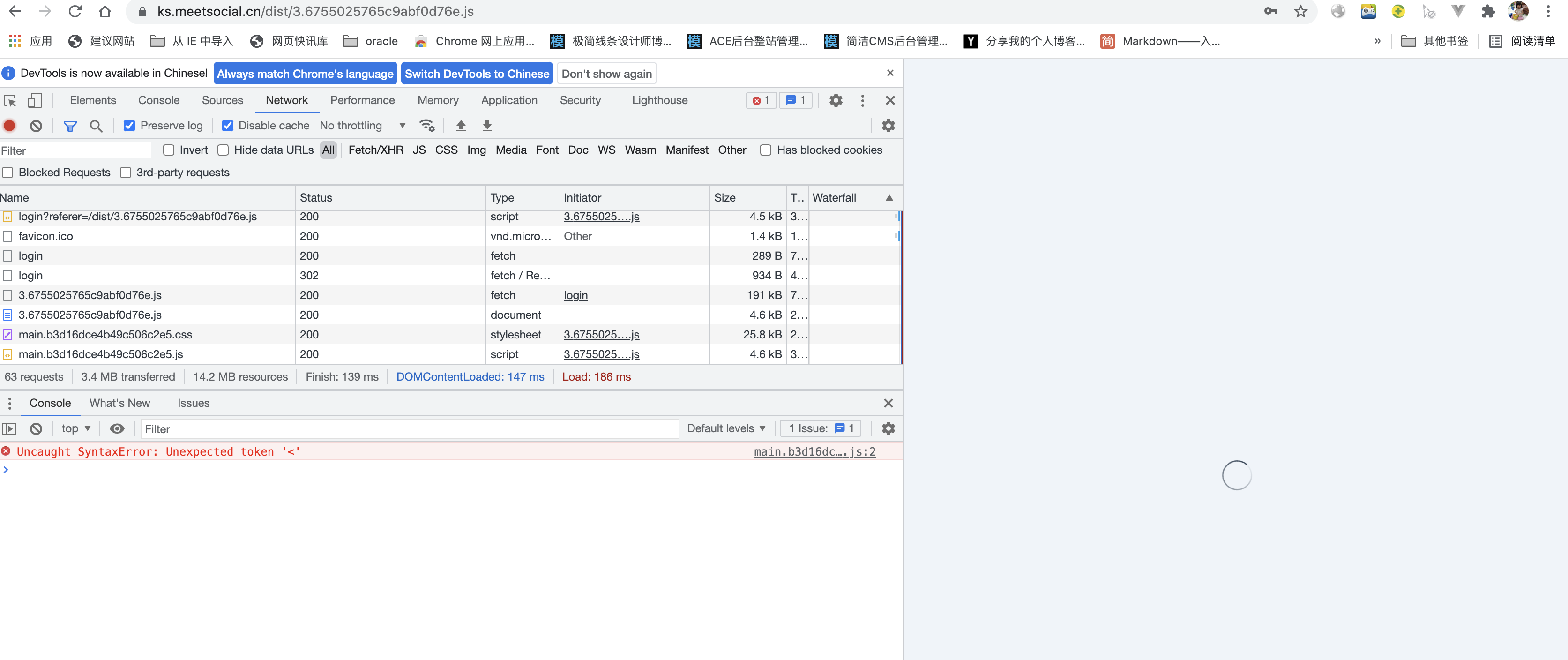Open the No throttling dropdown

click(x=363, y=126)
